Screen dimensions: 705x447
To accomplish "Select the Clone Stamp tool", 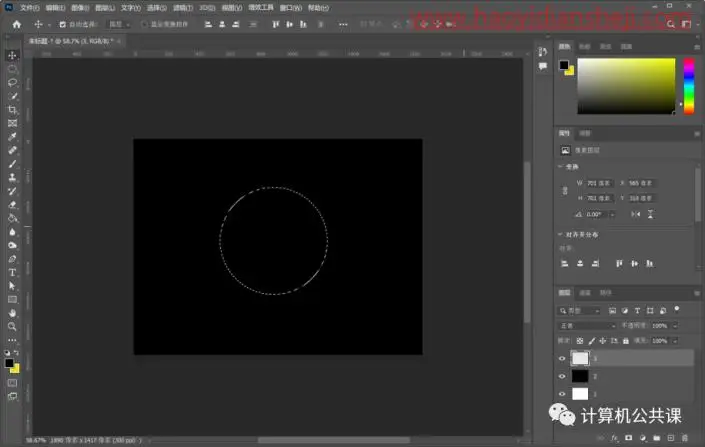I will coord(12,178).
